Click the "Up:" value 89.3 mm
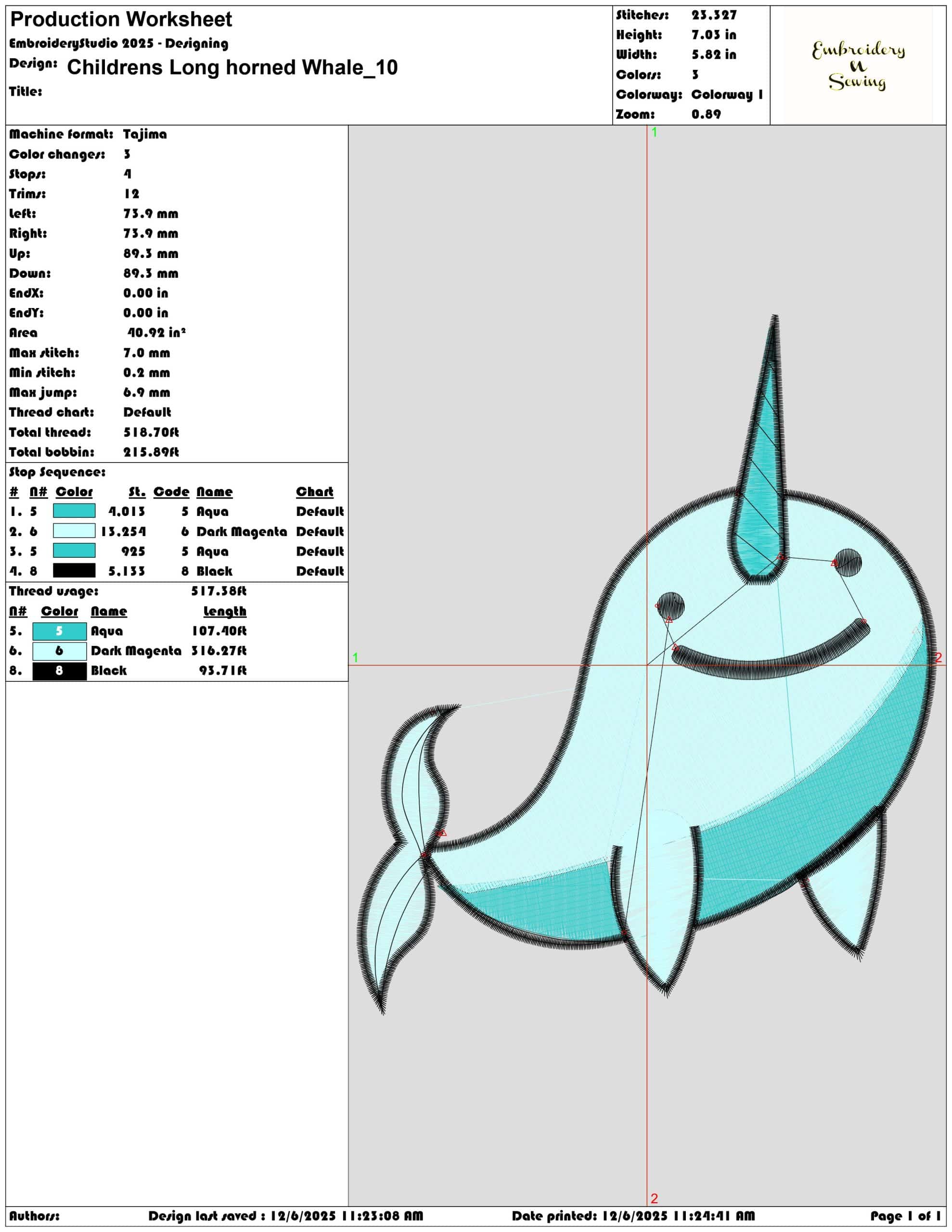Viewport: 952px width, 1232px height. (151, 254)
